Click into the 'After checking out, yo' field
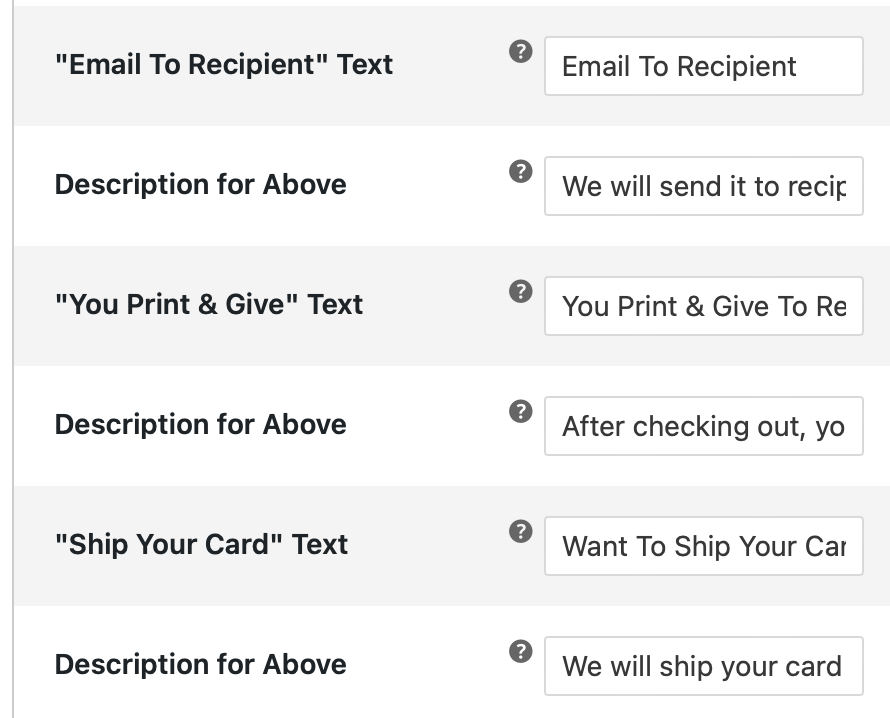This screenshot has height=718, width=890. (x=704, y=426)
